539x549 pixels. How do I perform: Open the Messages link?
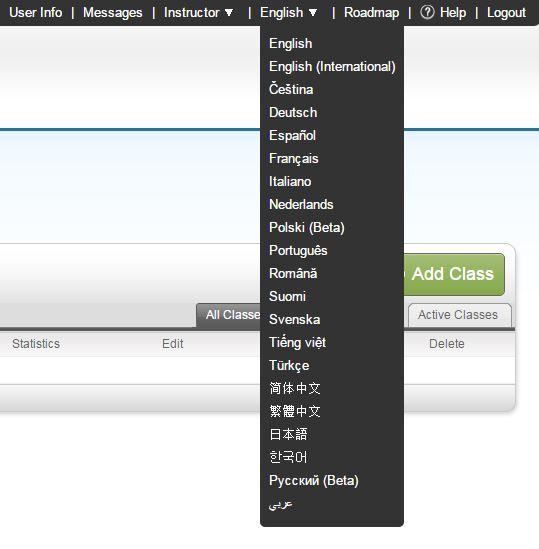(x=113, y=13)
